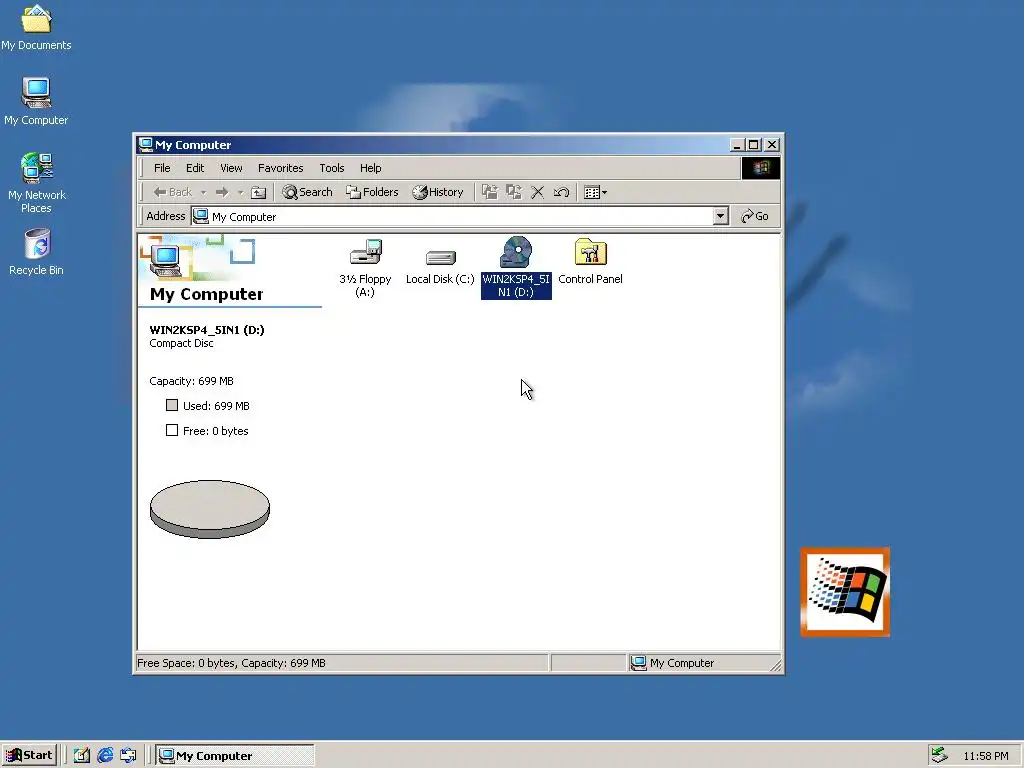This screenshot has height=768, width=1024.
Task: Click the Delete toolbar icon
Action: pyautogui.click(x=537, y=192)
